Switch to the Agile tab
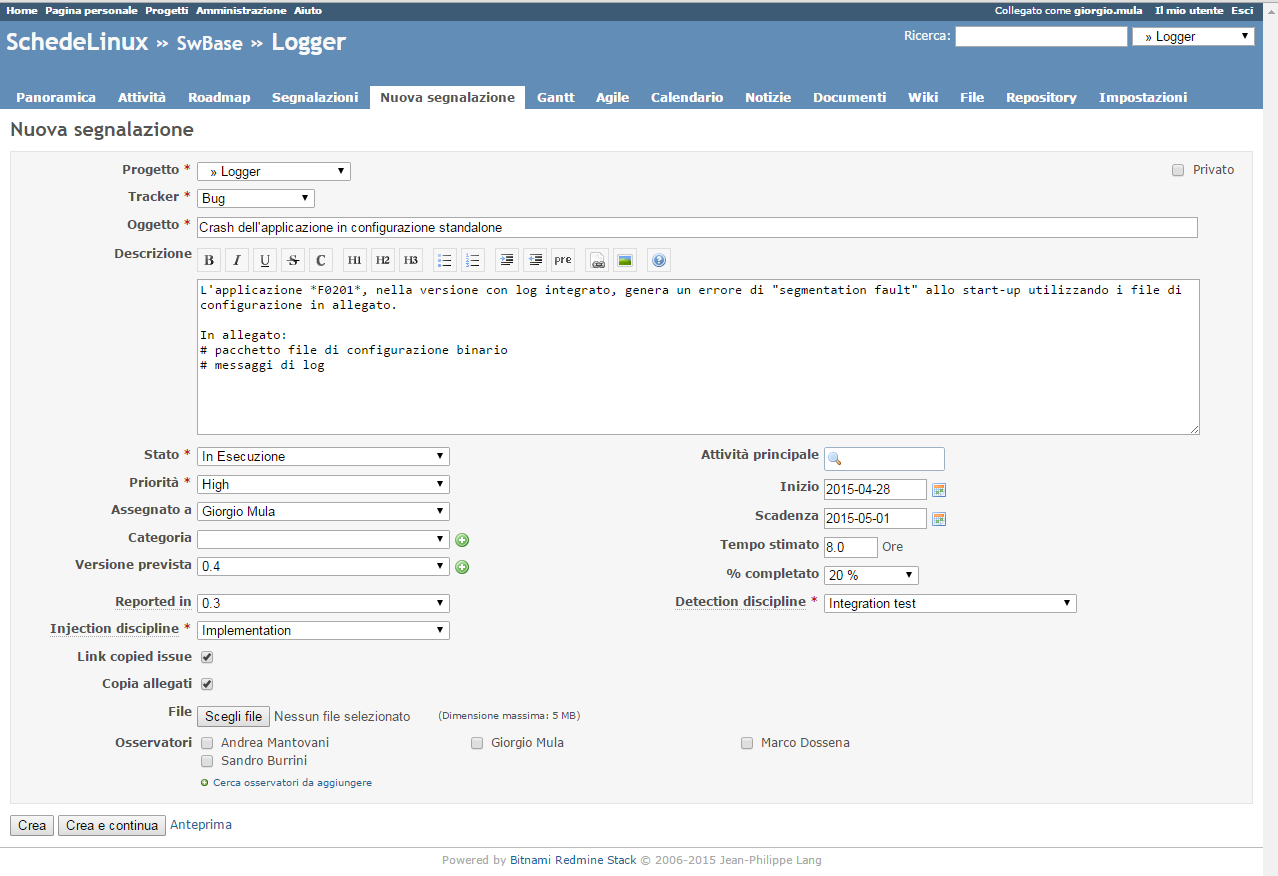This screenshot has height=876, width=1278. (613, 97)
